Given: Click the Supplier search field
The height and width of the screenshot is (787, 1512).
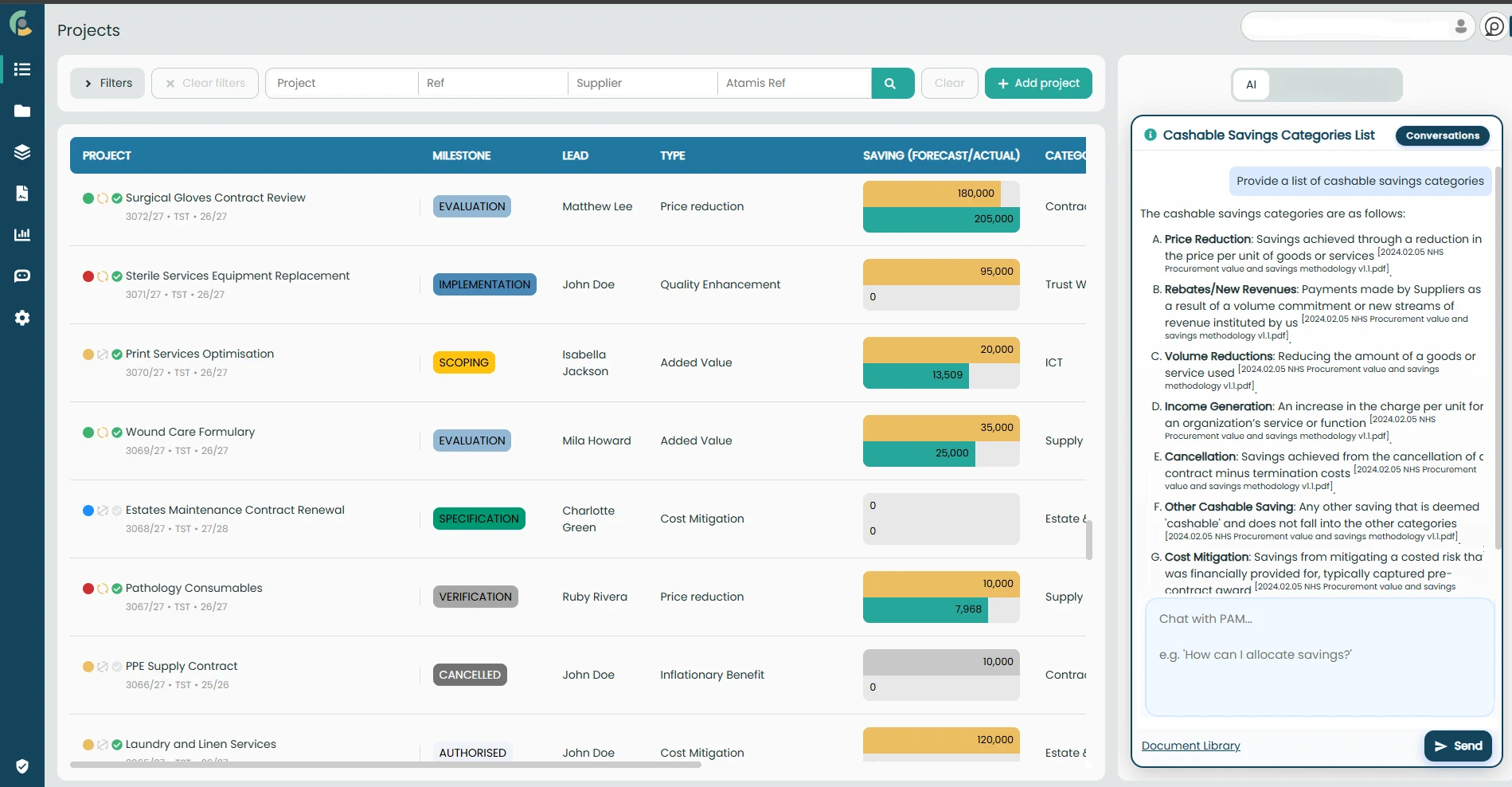Looking at the screenshot, I should 643,83.
